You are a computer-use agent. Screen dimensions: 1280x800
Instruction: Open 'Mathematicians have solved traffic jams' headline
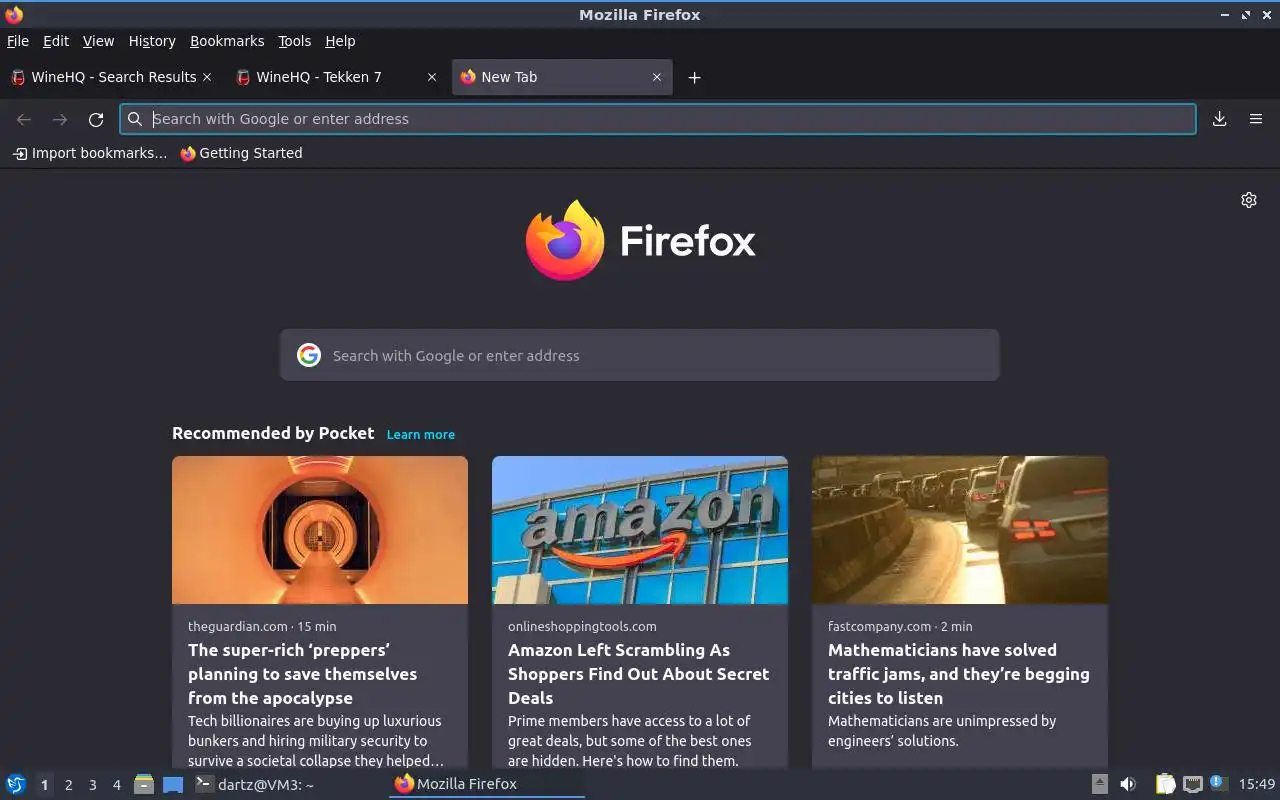pyautogui.click(x=959, y=674)
